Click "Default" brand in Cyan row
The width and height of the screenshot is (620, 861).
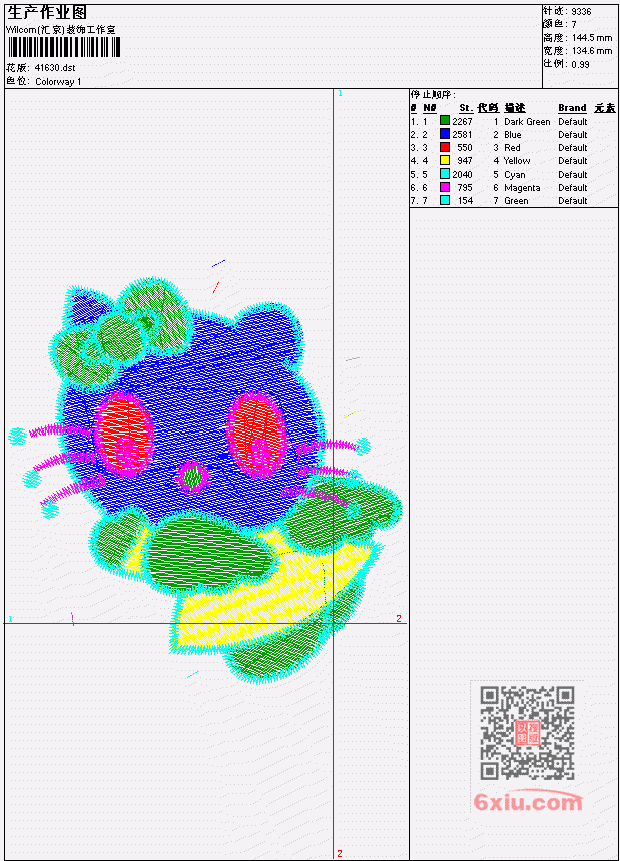click(573, 175)
